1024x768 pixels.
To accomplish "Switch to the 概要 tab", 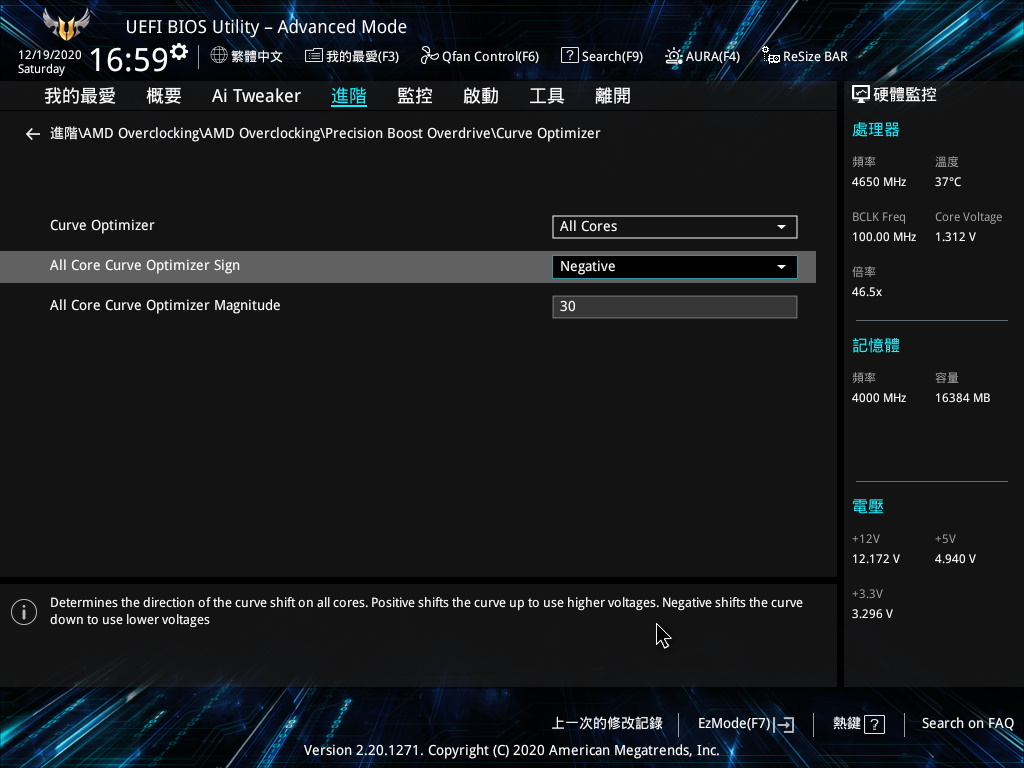I will click(x=164, y=96).
